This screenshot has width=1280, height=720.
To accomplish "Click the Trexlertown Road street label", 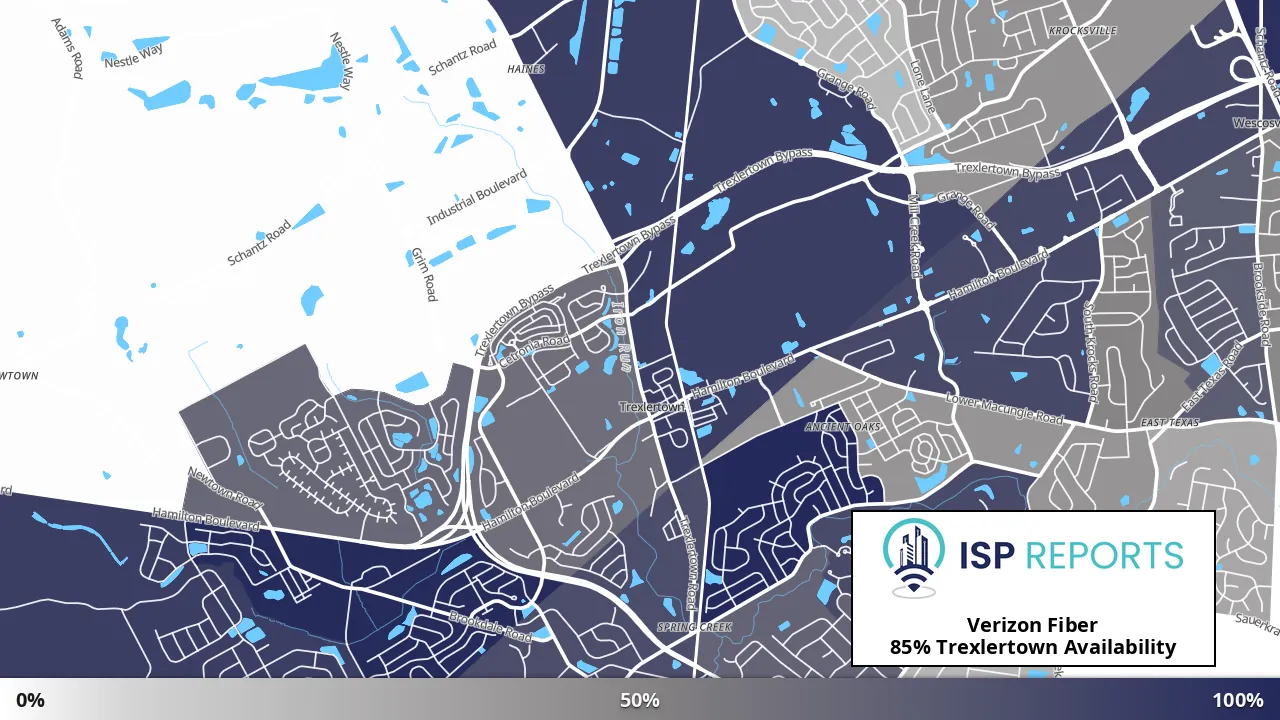I will coord(687,562).
